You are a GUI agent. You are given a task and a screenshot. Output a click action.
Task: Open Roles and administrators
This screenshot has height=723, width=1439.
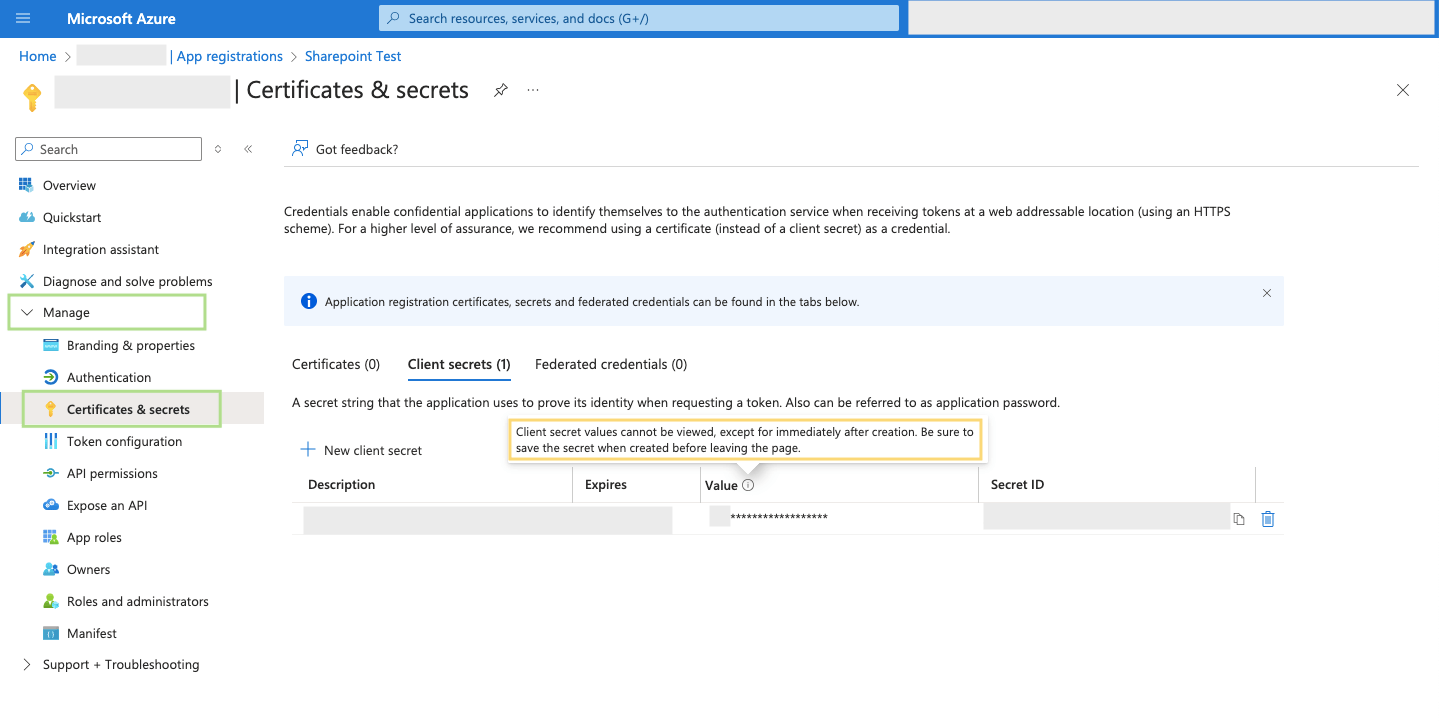(138, 601)
